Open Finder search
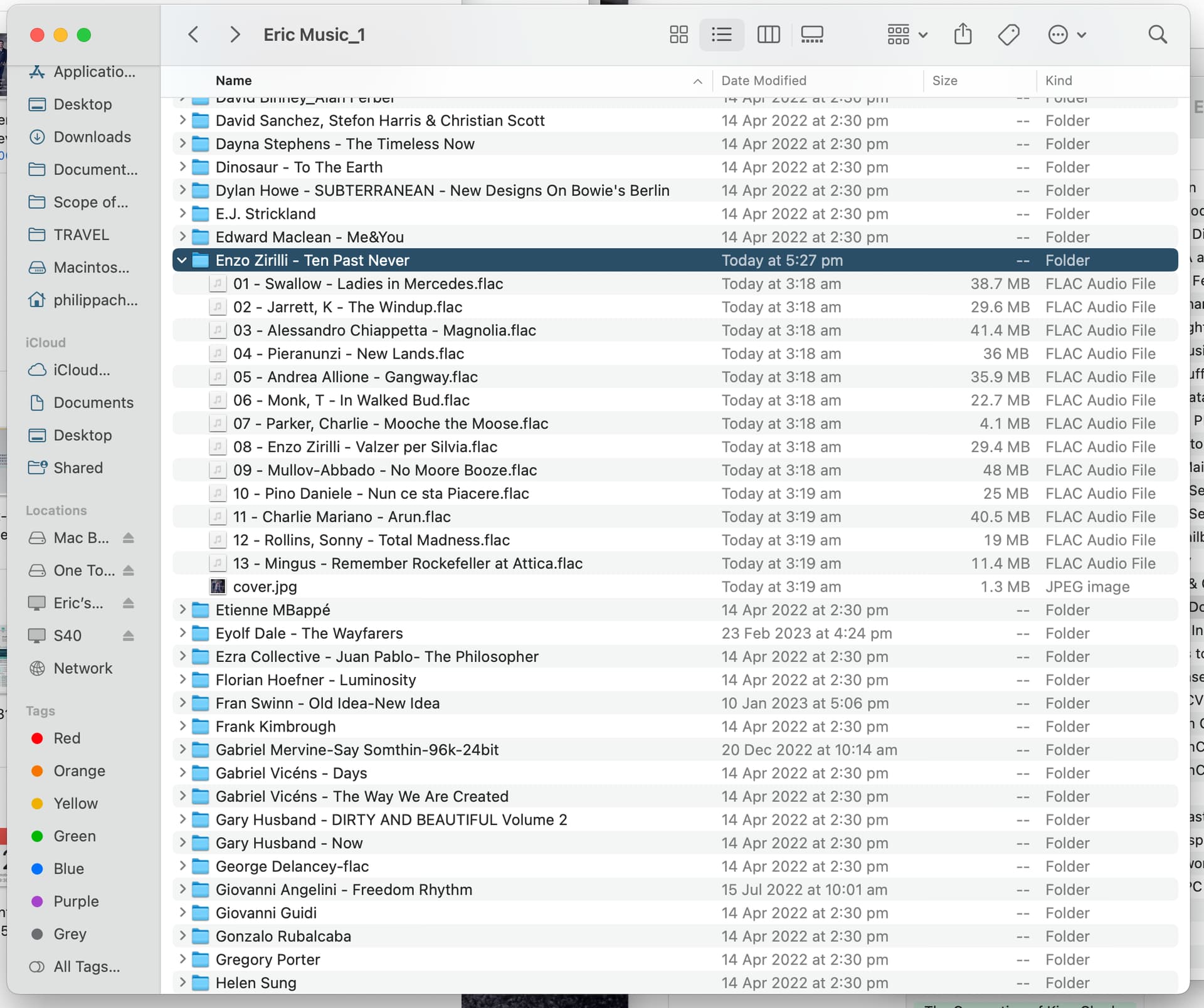 click(1158, 34)
